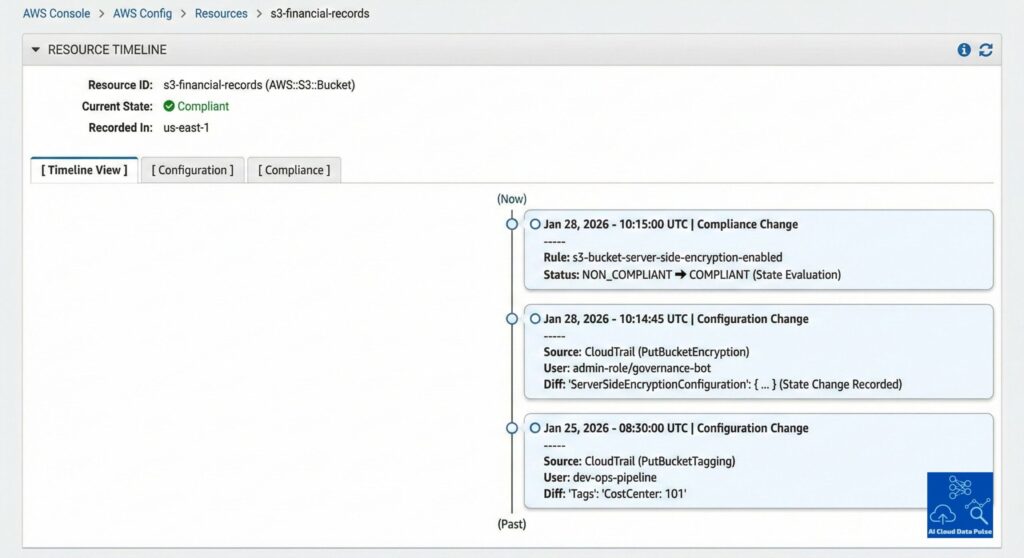Toggle circle inside the PutBucketEncryption event card

click(535, 319)
